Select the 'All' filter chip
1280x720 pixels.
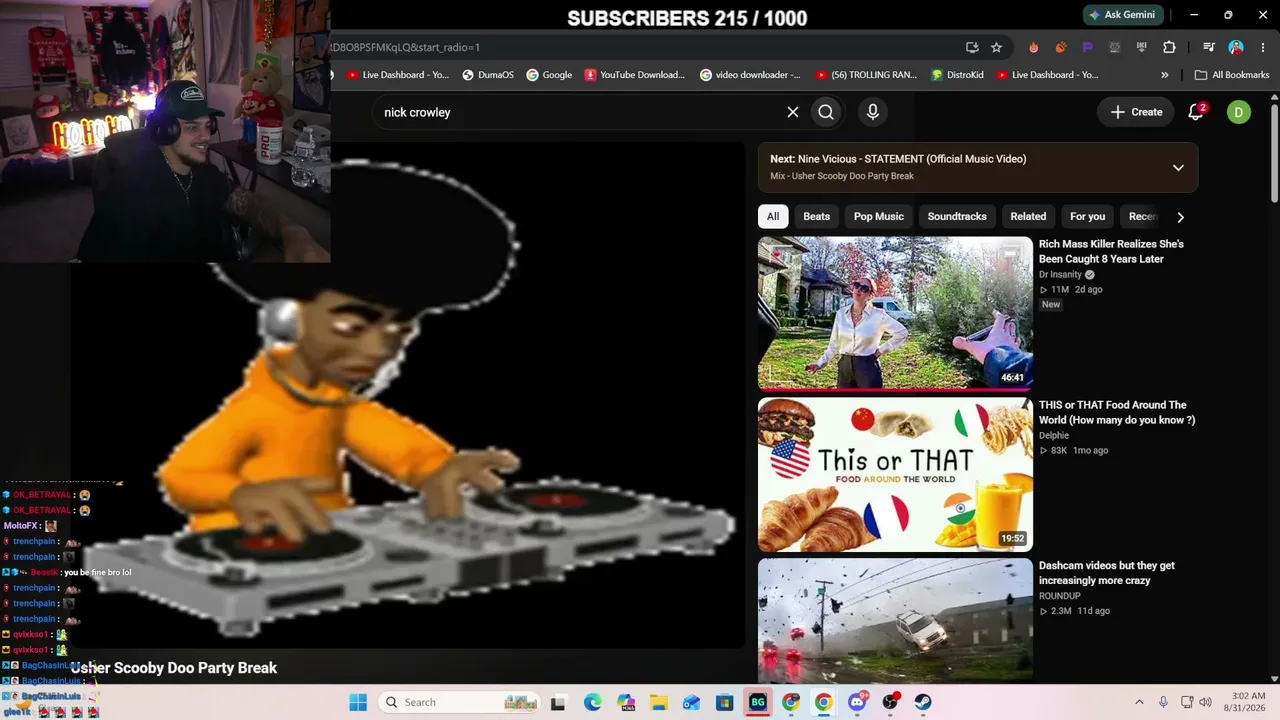[773, 217]
